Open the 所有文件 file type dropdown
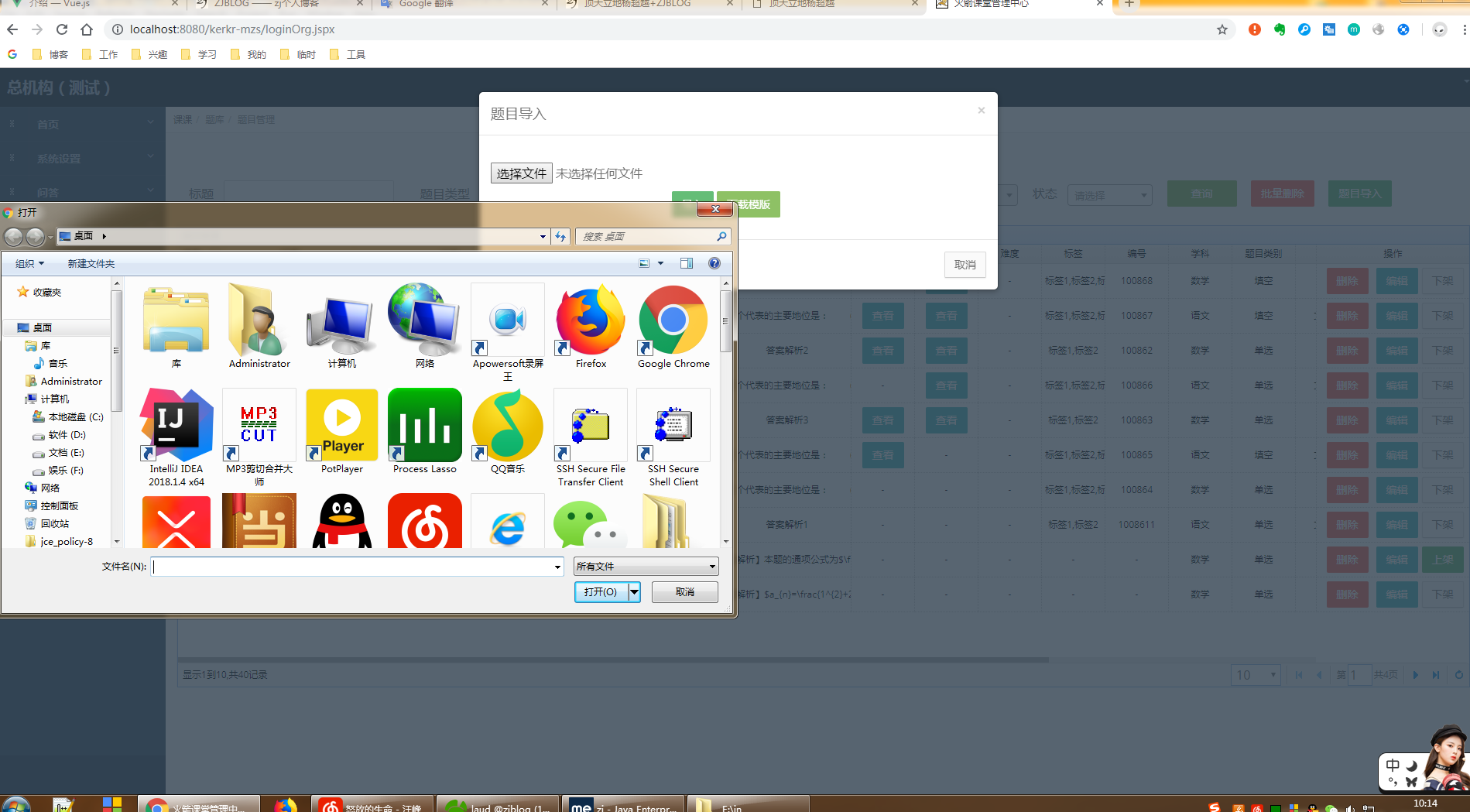 pos(646,567)
